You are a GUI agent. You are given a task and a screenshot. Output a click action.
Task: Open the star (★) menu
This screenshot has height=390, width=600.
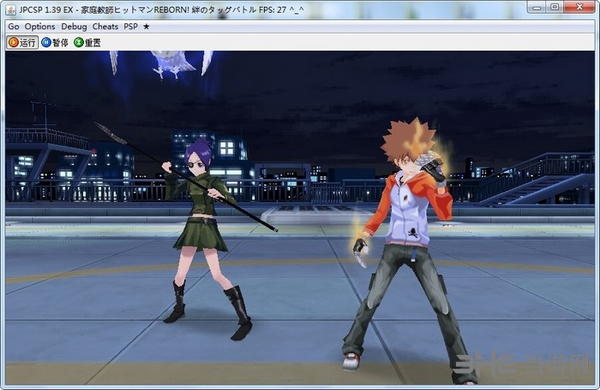tap(146, 26)
